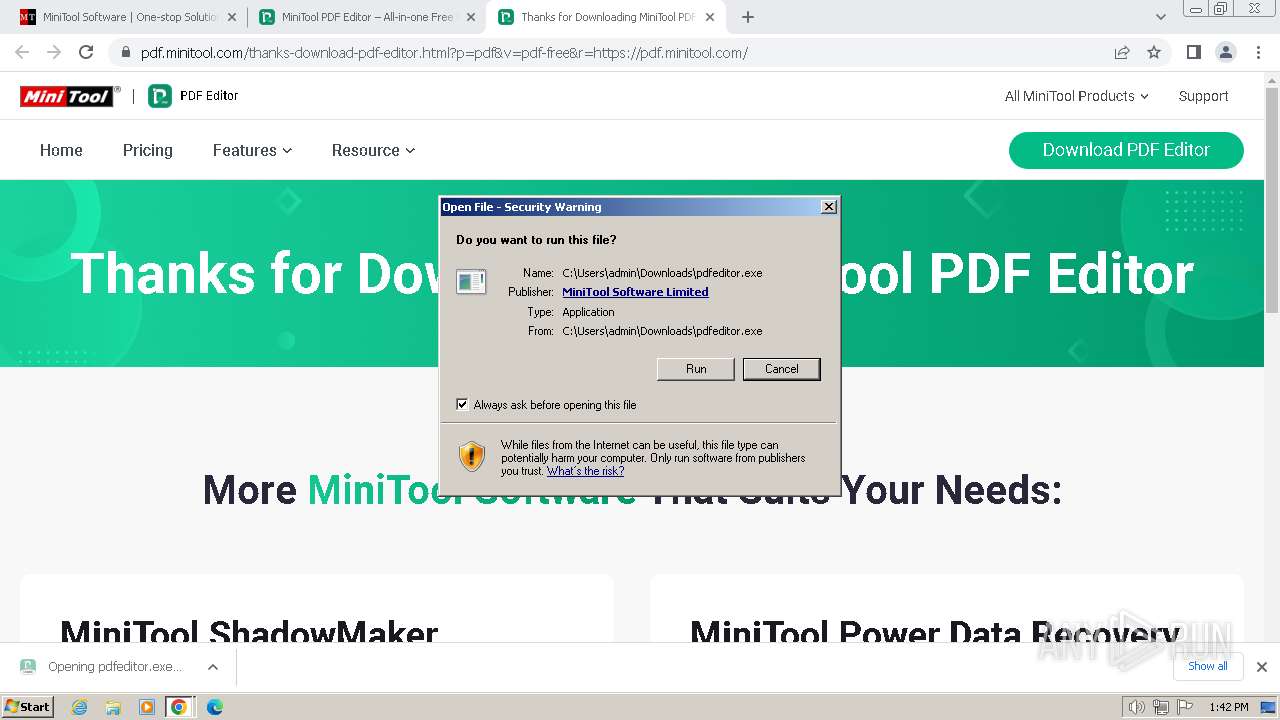Close the MiniTool PDF Editor All-in-one tab
The image size is (1280, 720).
click(x=469, y=17)
